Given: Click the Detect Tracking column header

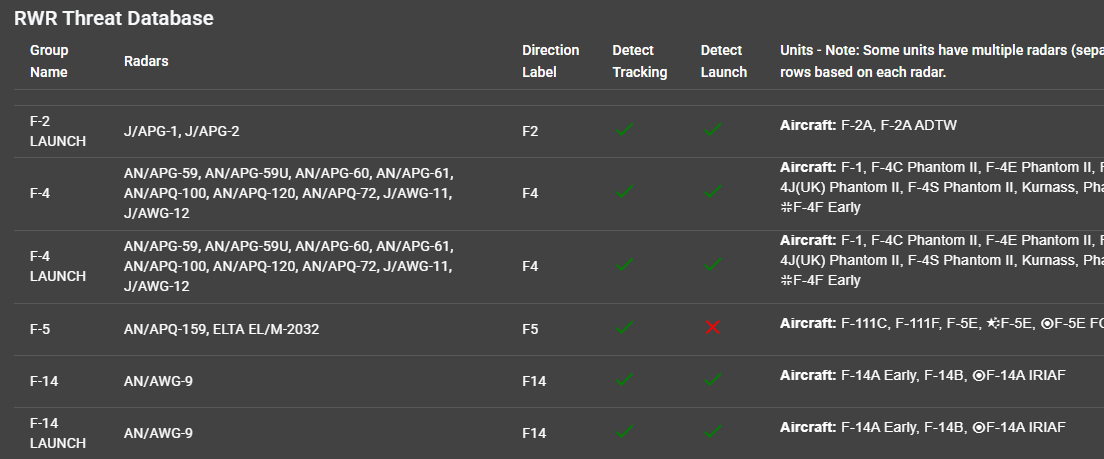Looking at the screenshot, I should (x=639, y=61).
